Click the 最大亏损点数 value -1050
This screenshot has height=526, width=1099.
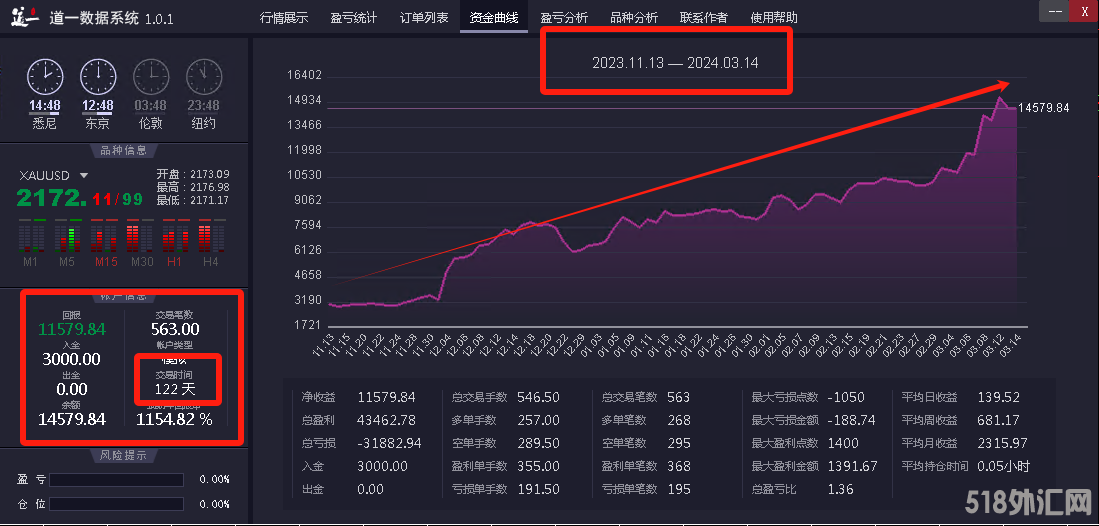click(x=845, y=398)
